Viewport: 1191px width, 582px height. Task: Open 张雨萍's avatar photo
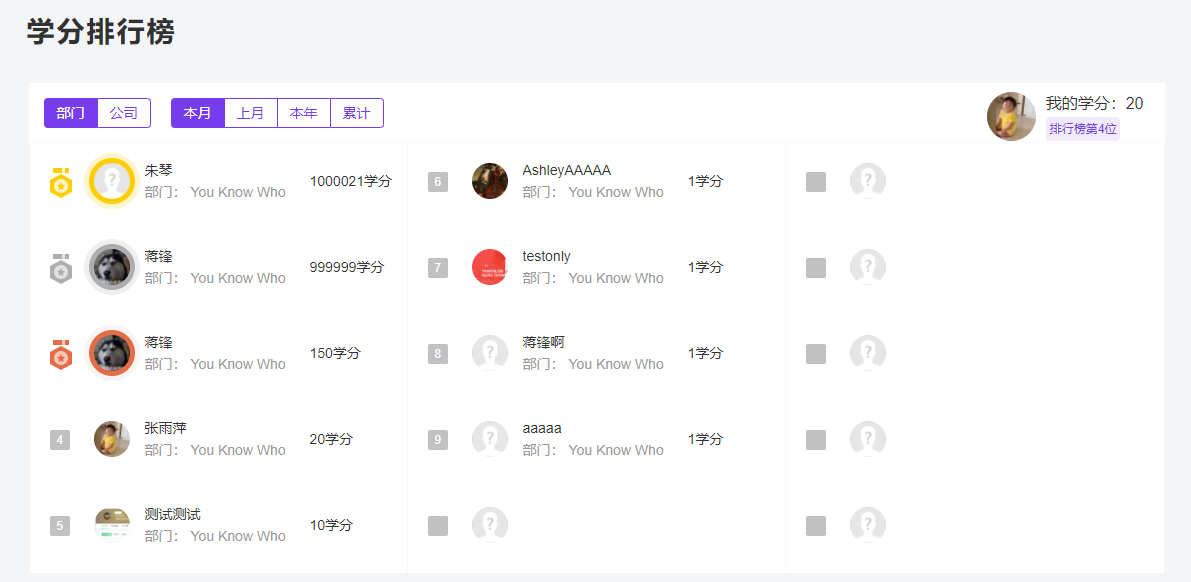point(112,438)
